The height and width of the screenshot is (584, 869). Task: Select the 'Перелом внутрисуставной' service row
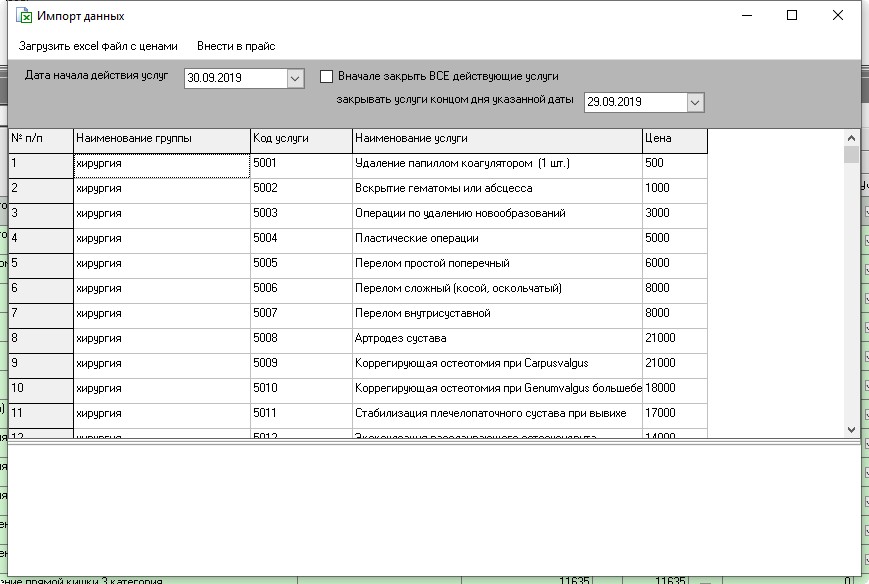(490, 313)
